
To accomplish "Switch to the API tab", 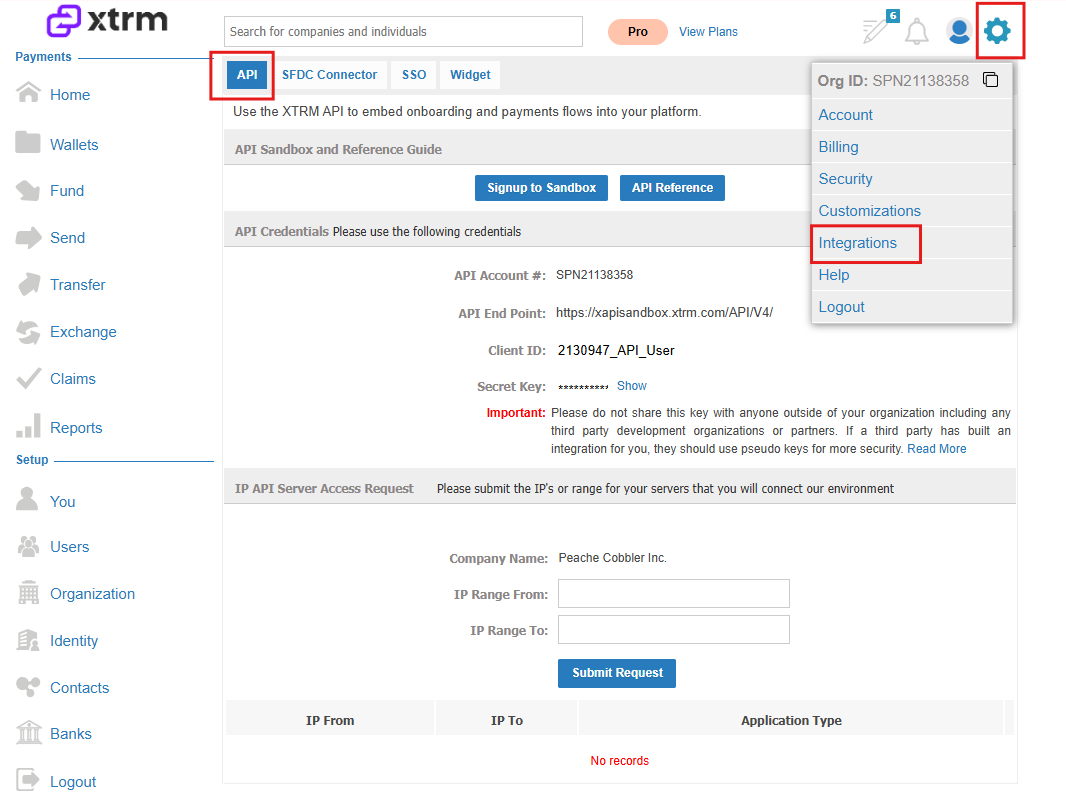I will [x=247, y=75].
